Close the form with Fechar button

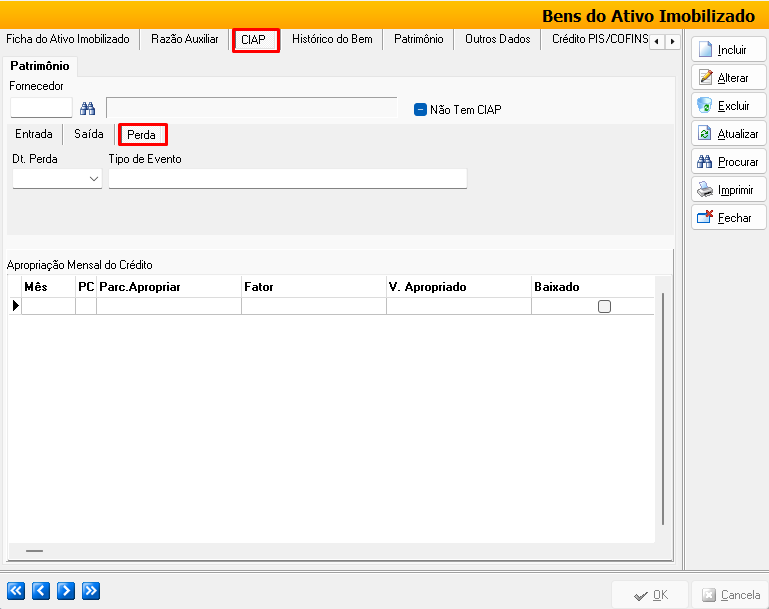pos(729,218)
